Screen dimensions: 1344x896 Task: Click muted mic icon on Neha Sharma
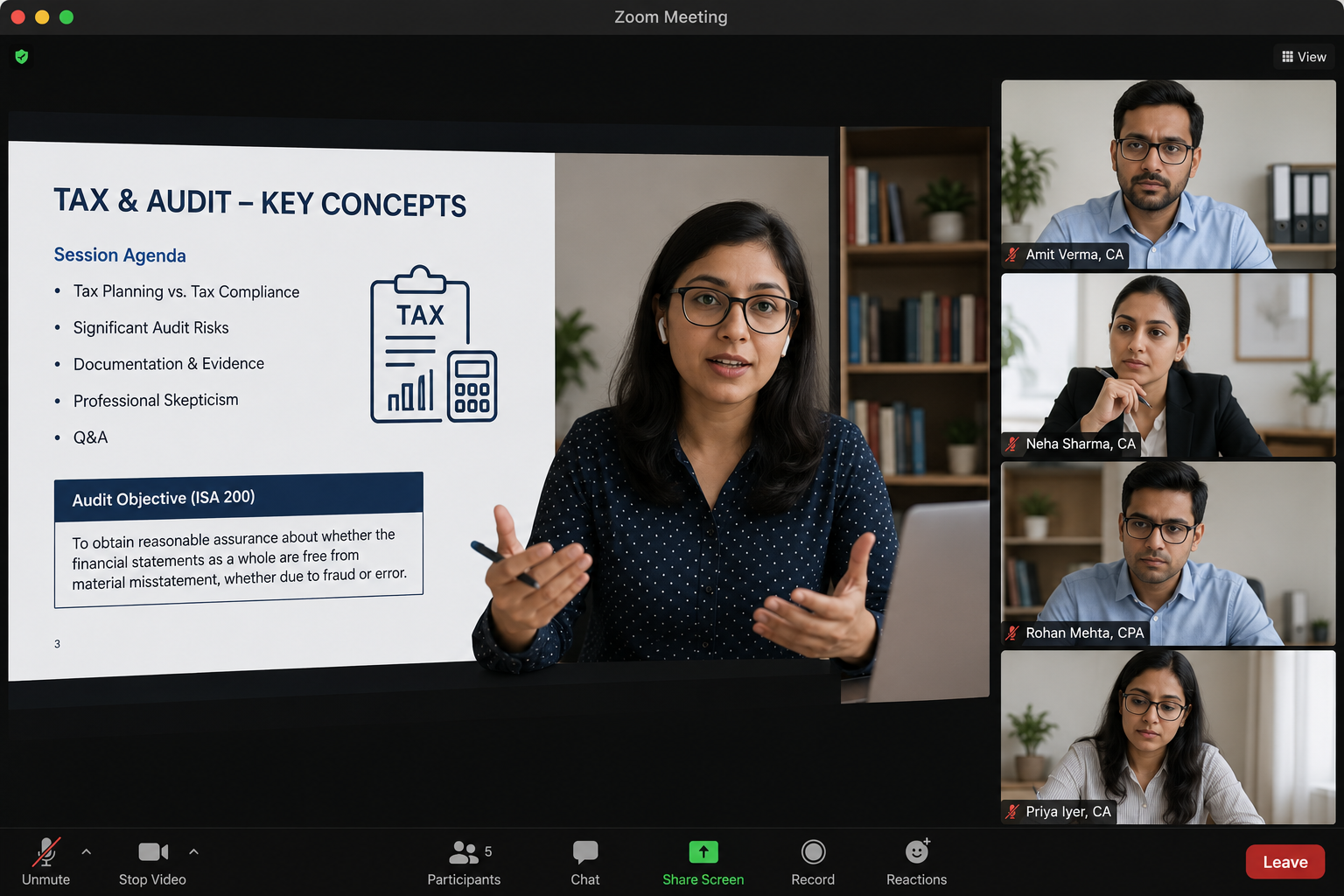[1012, 444]
